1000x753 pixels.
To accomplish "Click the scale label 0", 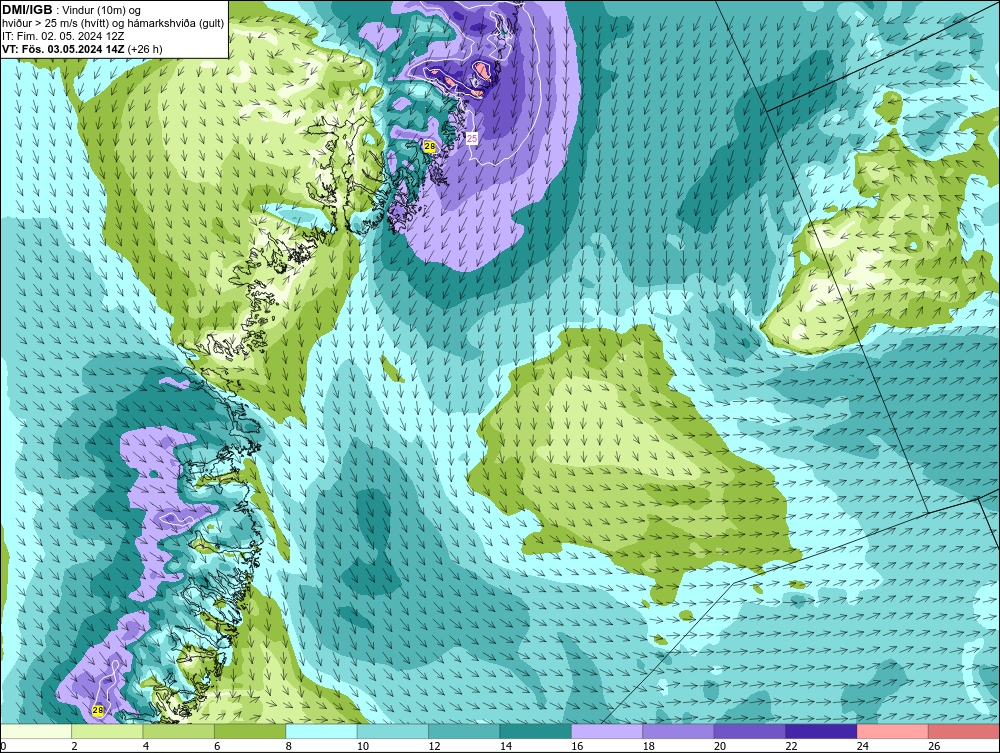I will (3, 746).
